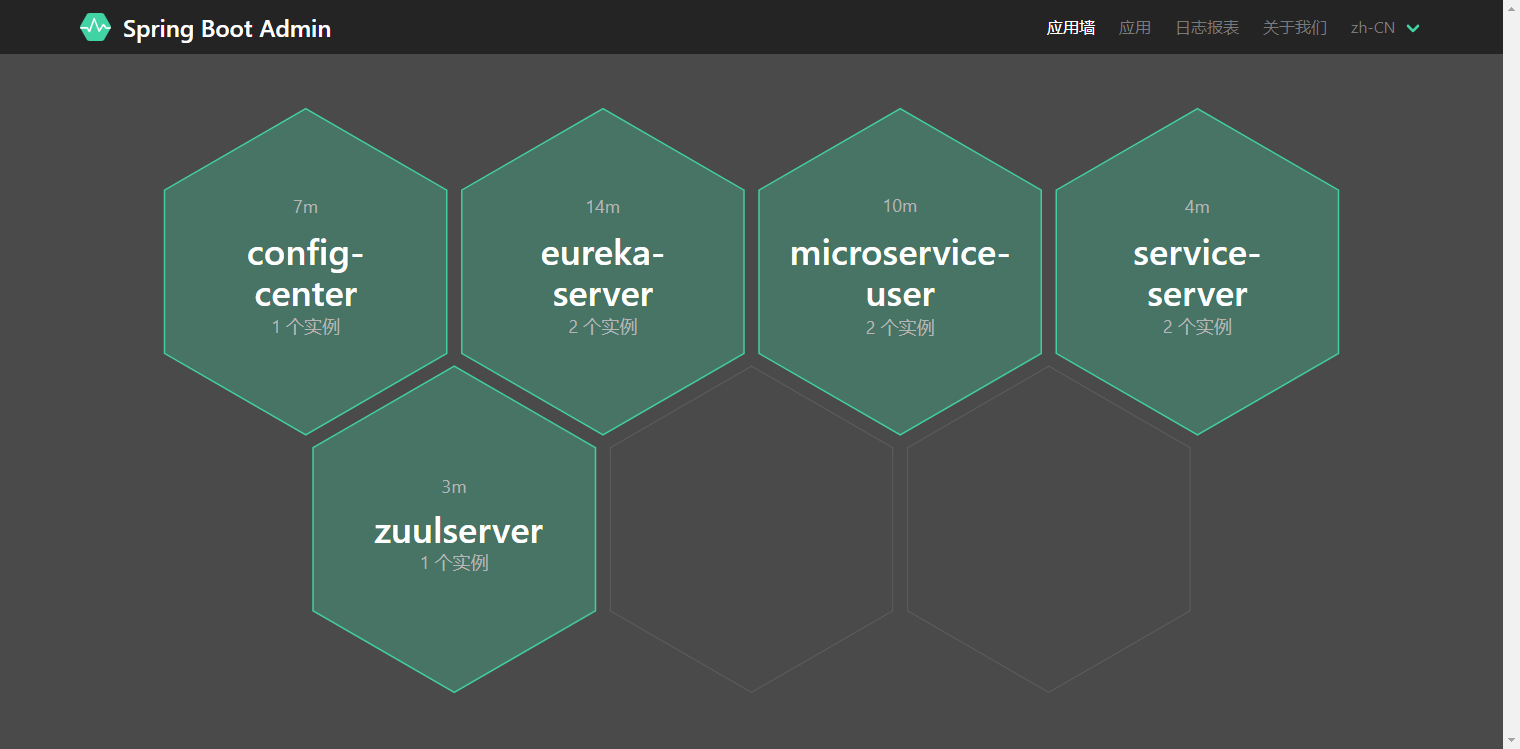Open the eureka-server application hexagon
1520x749 pixels.
pyautogui.click(x=602, y=272)
